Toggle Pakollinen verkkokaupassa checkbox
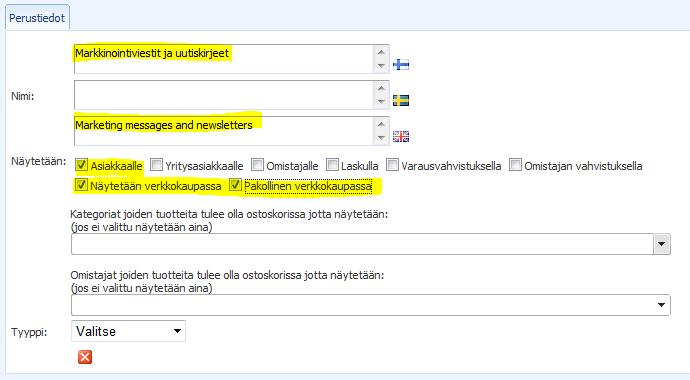The height and width of the screenshot is (380, 690). click(x=235, y=185)
